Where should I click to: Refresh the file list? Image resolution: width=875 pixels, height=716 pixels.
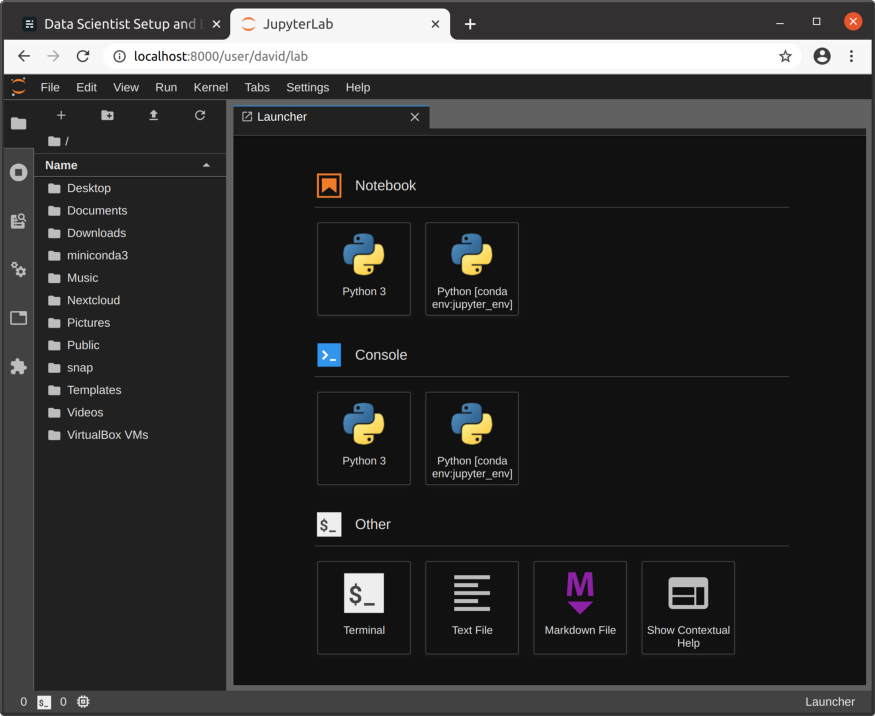tap(200, 116)
